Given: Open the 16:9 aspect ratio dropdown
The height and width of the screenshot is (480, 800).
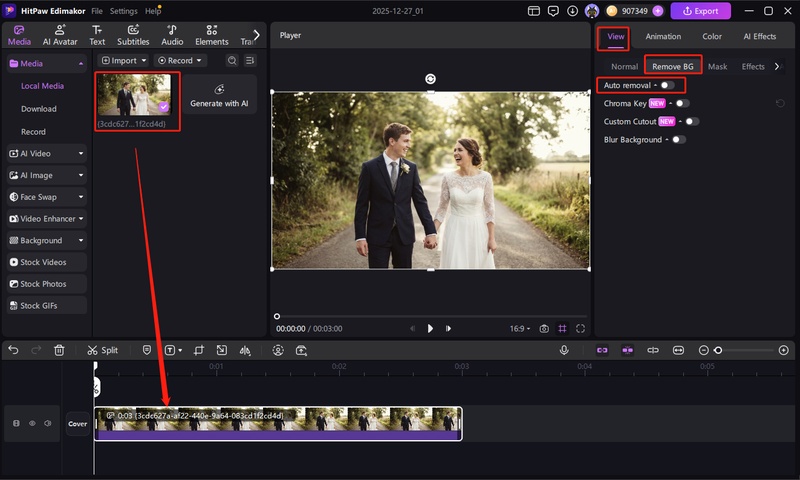Looking at the screenshot, I should 521,328.
